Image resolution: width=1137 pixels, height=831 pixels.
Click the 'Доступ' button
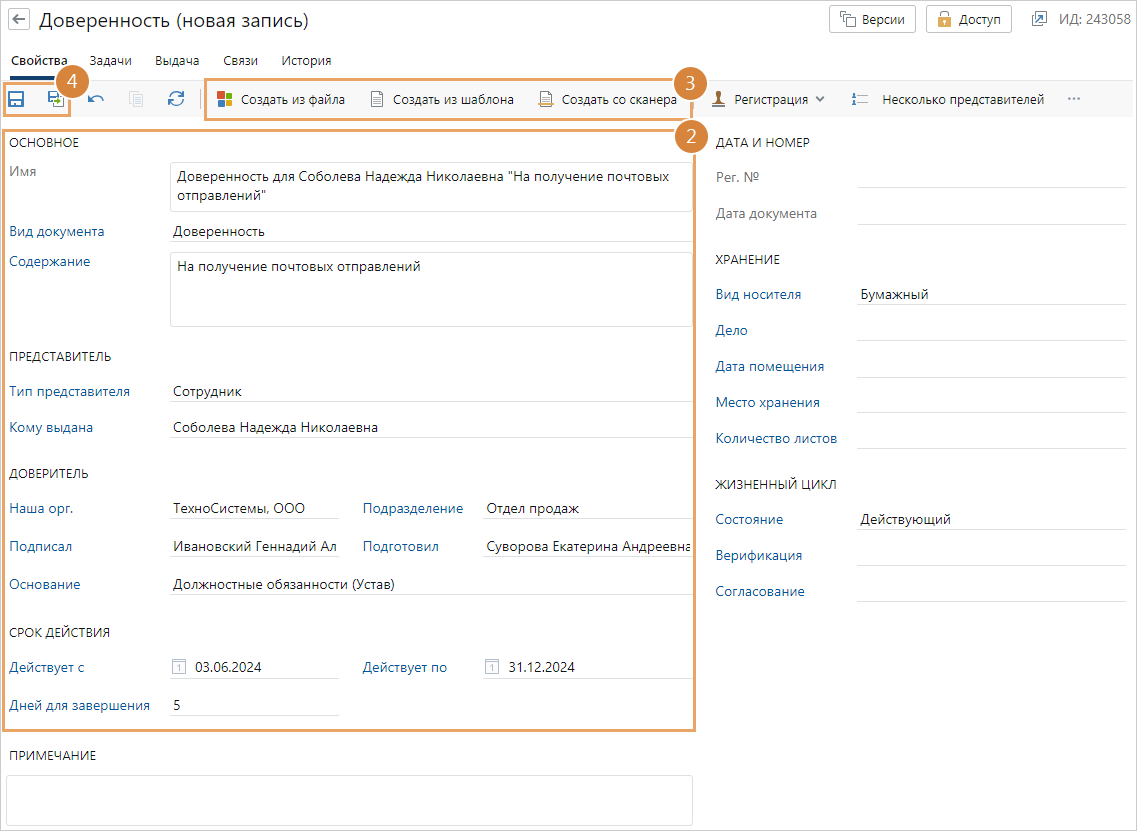coord(968,20)
